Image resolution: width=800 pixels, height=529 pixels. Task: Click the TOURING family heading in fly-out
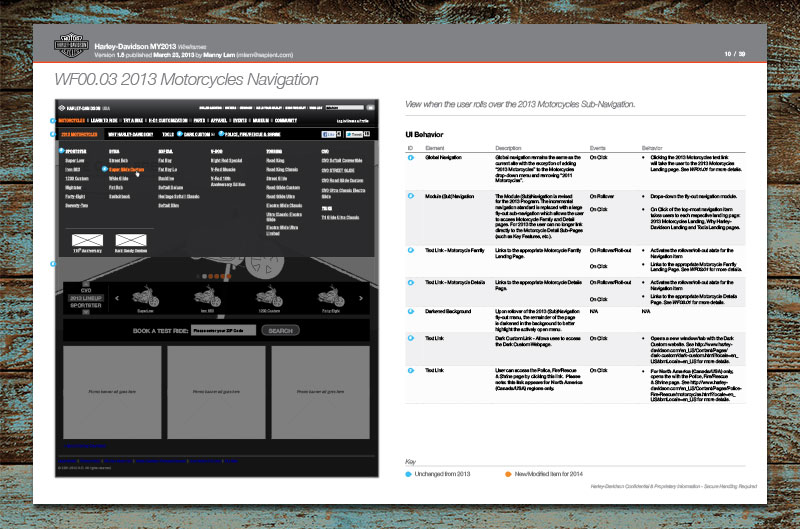click(274, 152)
